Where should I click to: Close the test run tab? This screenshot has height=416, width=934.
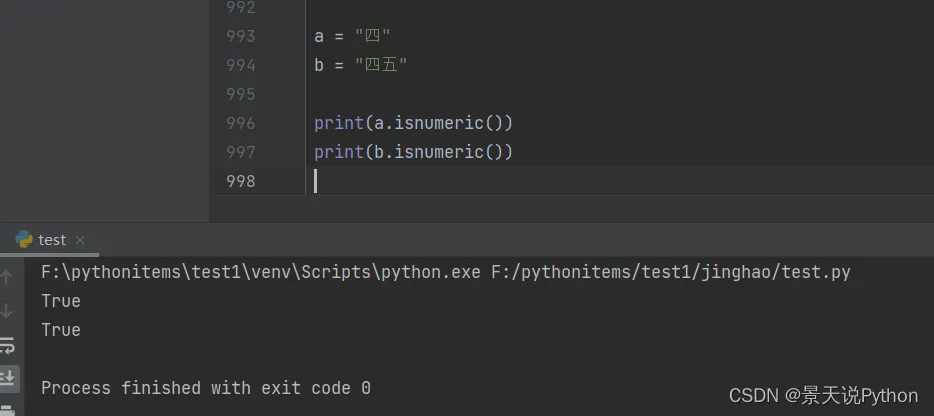click(x=80, y=240)
